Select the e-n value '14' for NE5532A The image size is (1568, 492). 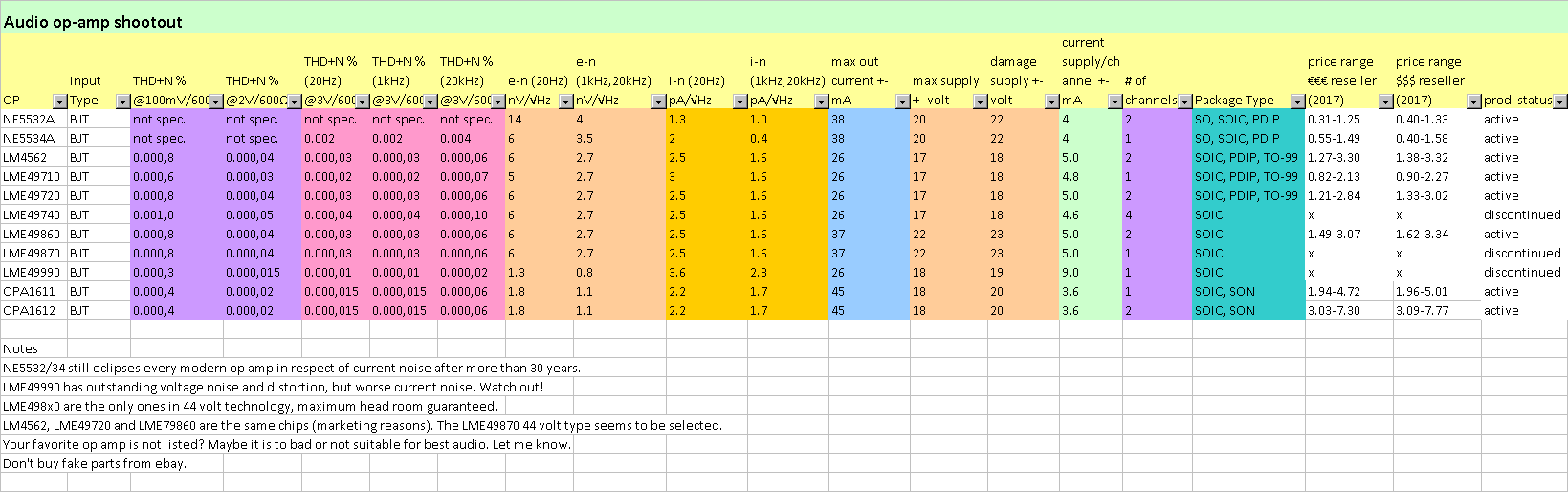coord(539,120)
